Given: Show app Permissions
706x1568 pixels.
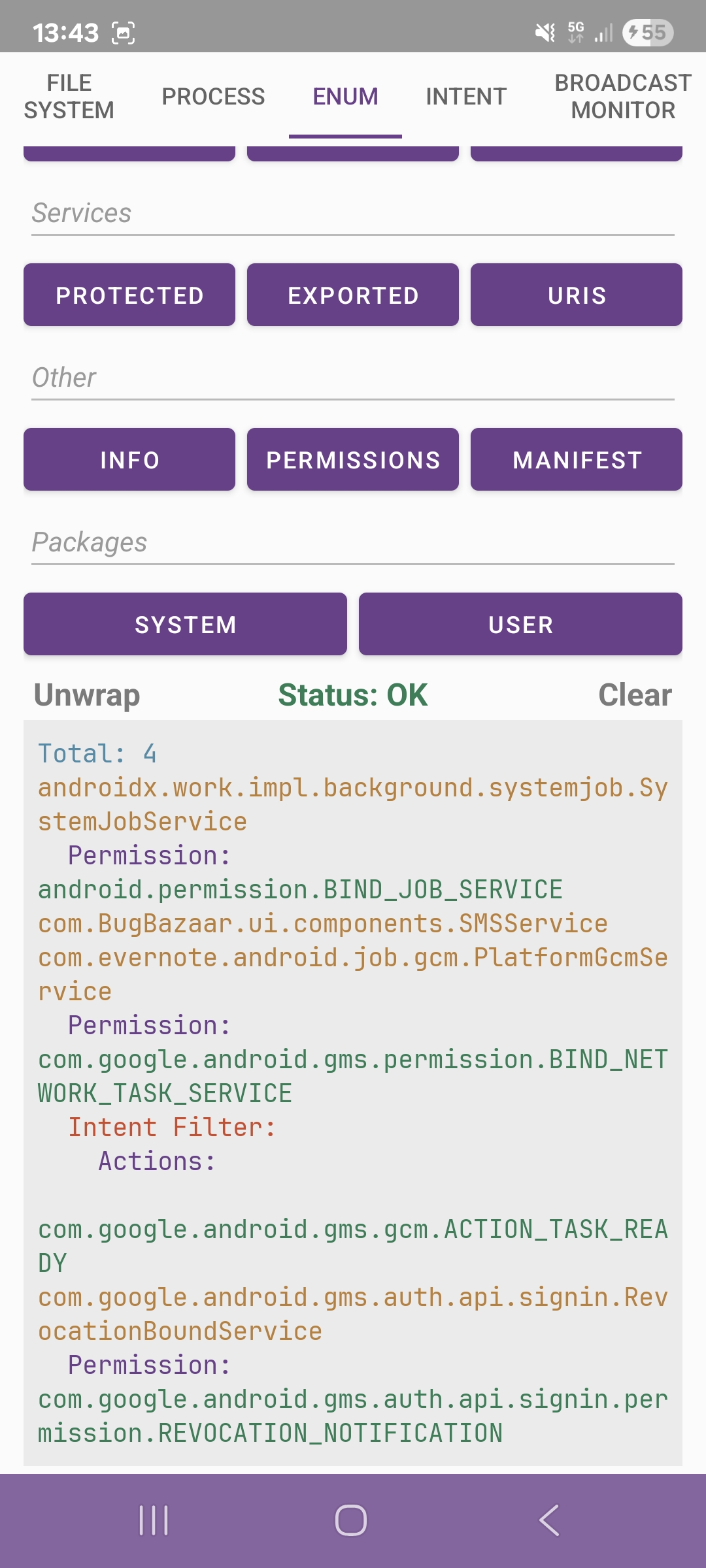Looking at the screenshot, I should click(353, 460).
